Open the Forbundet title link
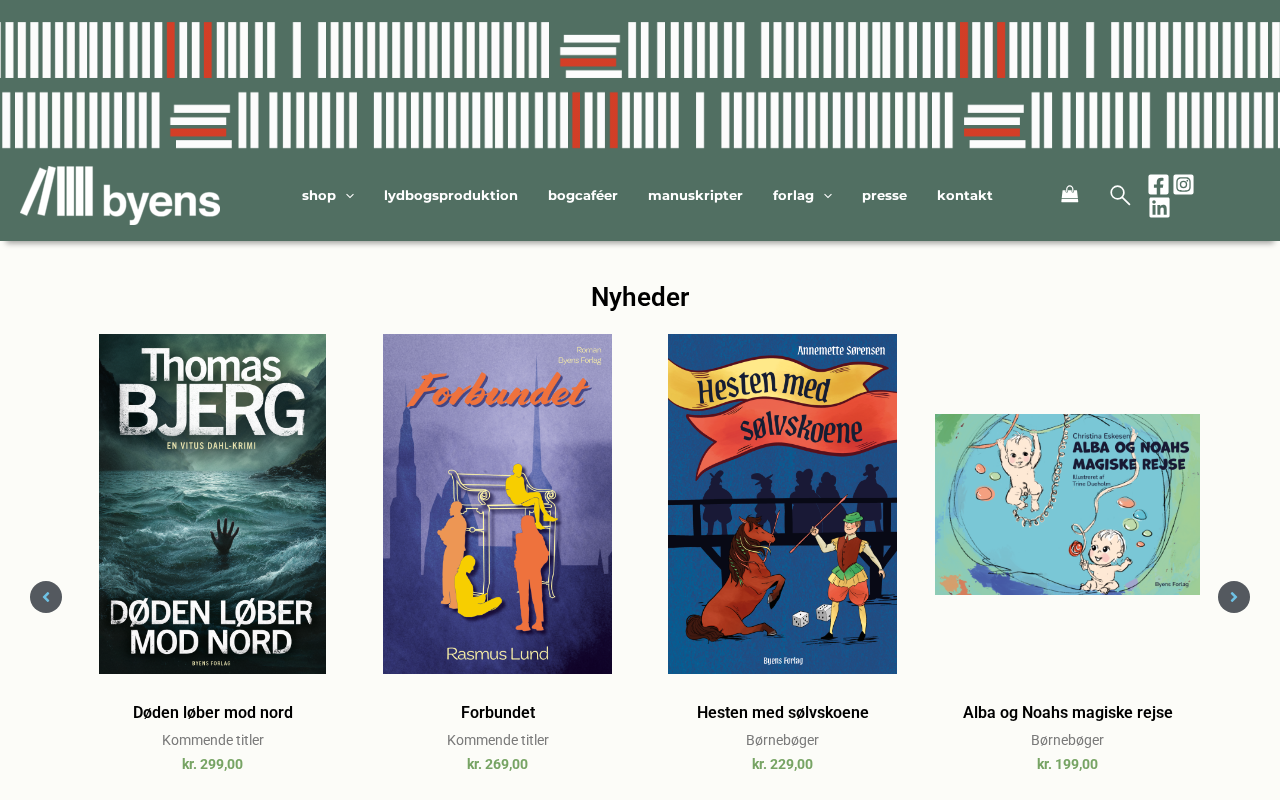This screenshot has width=1280, height=800. [498, 713]
